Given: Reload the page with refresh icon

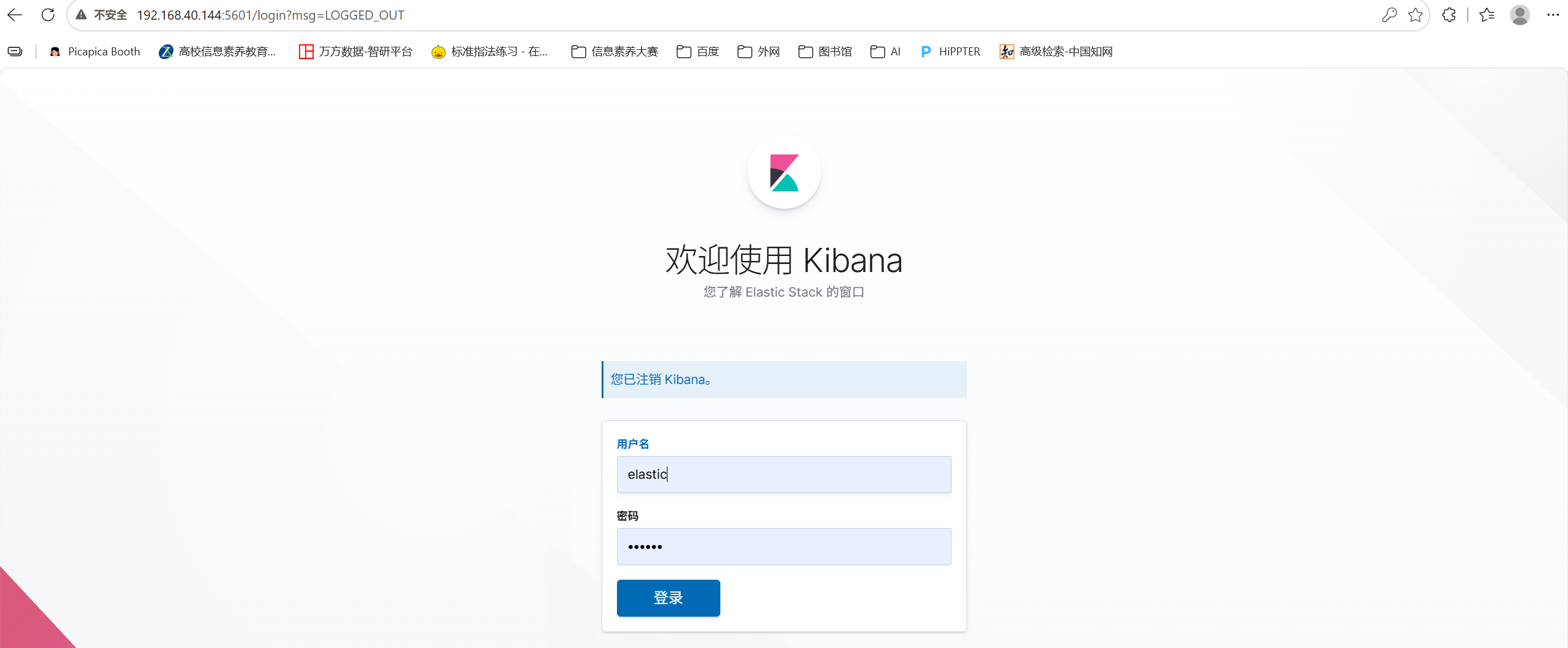Looking at the screenshot, I should [48, 15].
